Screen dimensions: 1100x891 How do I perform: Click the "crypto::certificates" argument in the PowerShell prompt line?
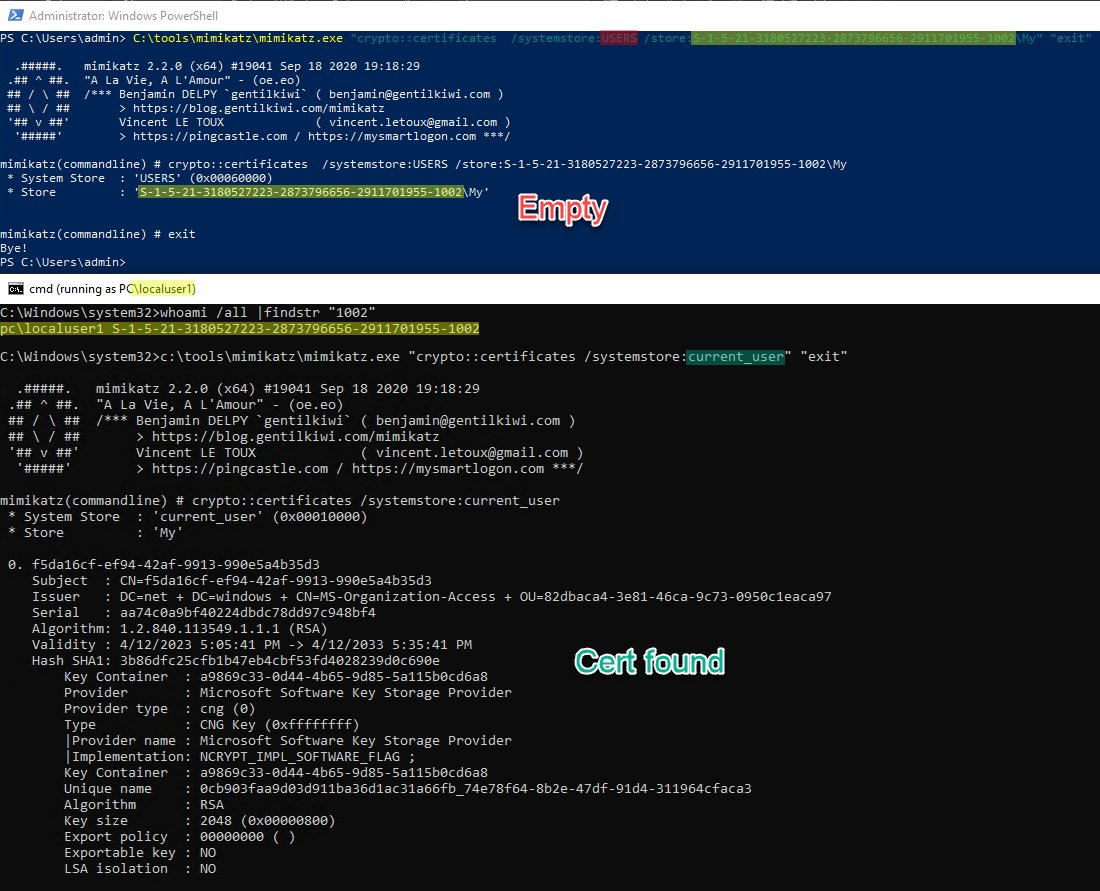click(x=424, y=38)
